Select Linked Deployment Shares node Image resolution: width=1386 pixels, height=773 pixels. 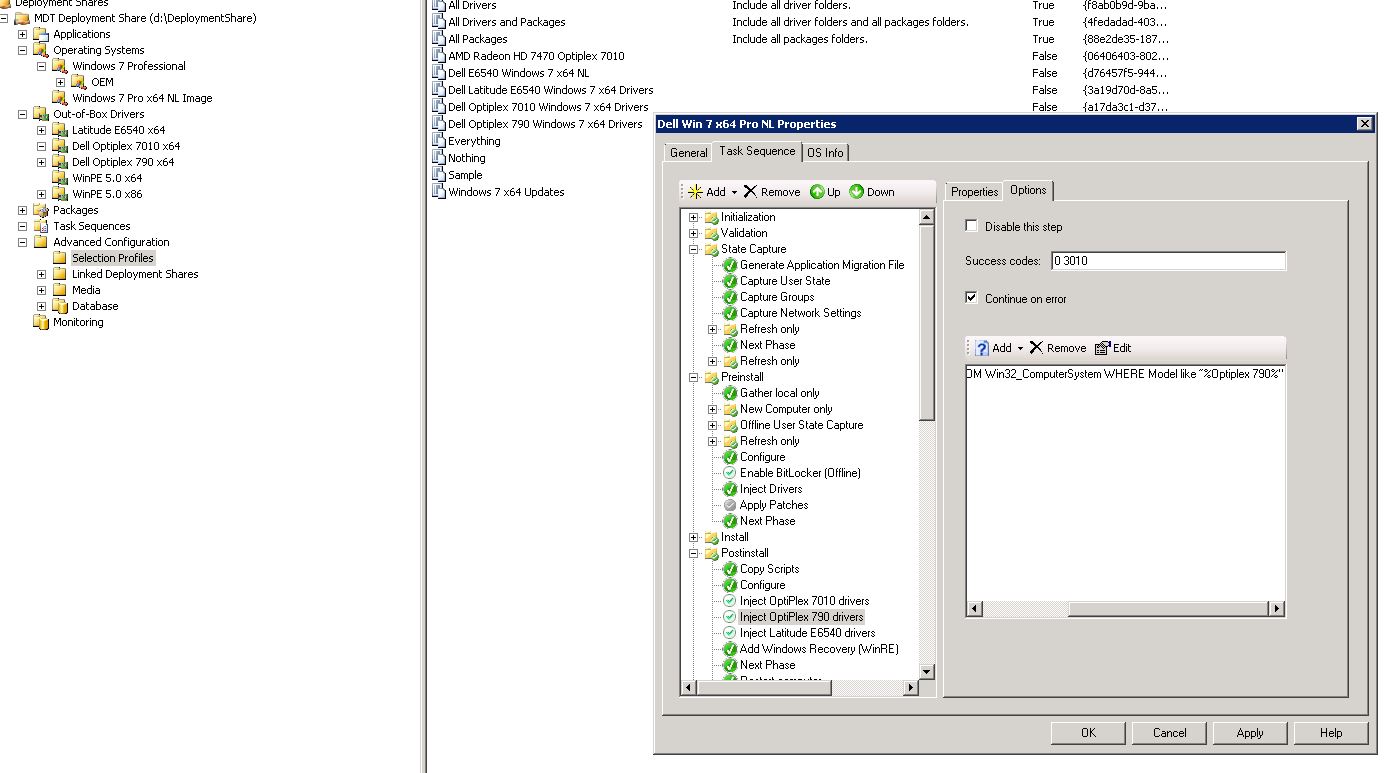click(x=135, y=274)
